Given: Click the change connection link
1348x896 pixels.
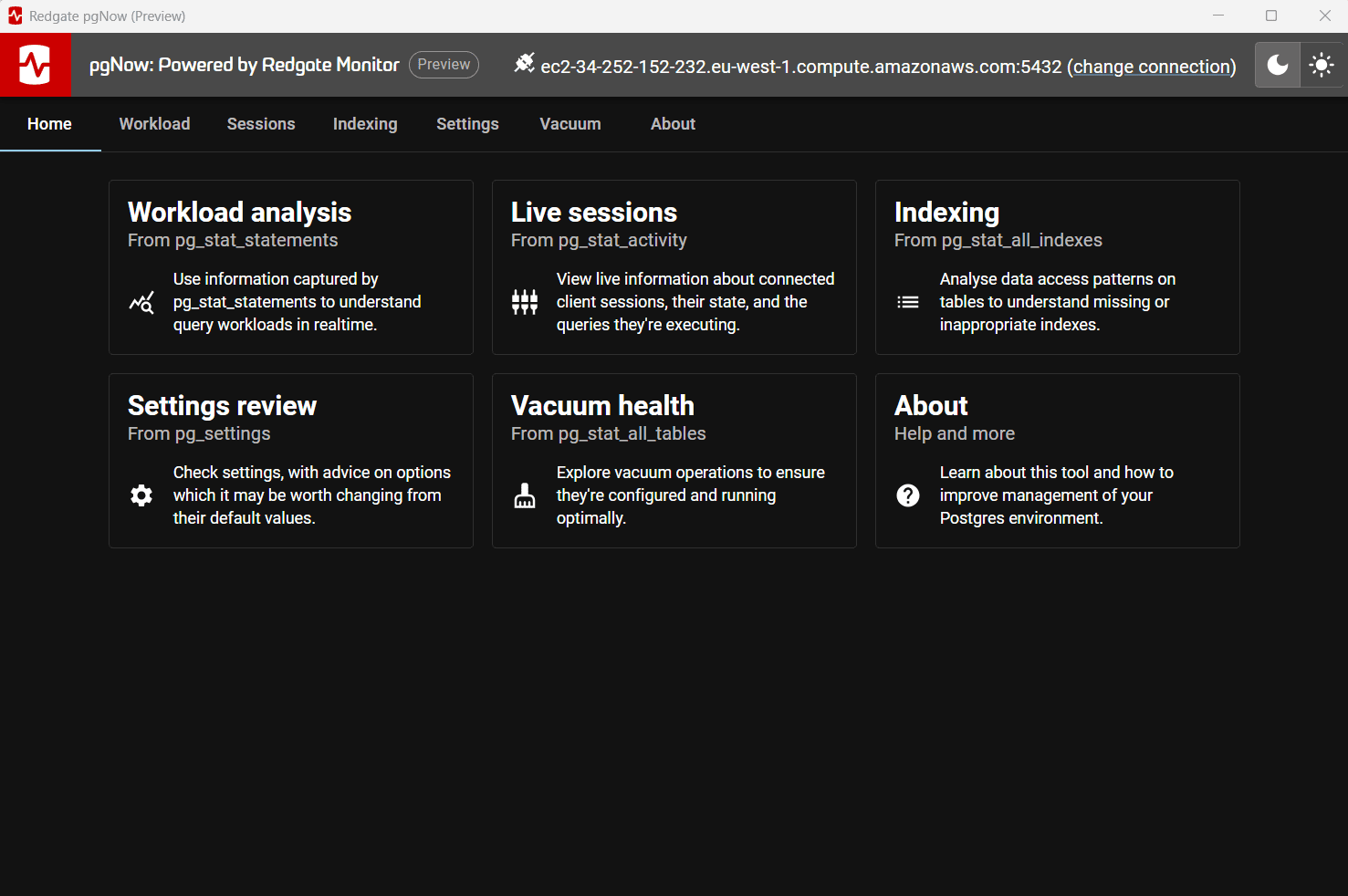Looking at the screenshot, I should (x=1154, y=67).
